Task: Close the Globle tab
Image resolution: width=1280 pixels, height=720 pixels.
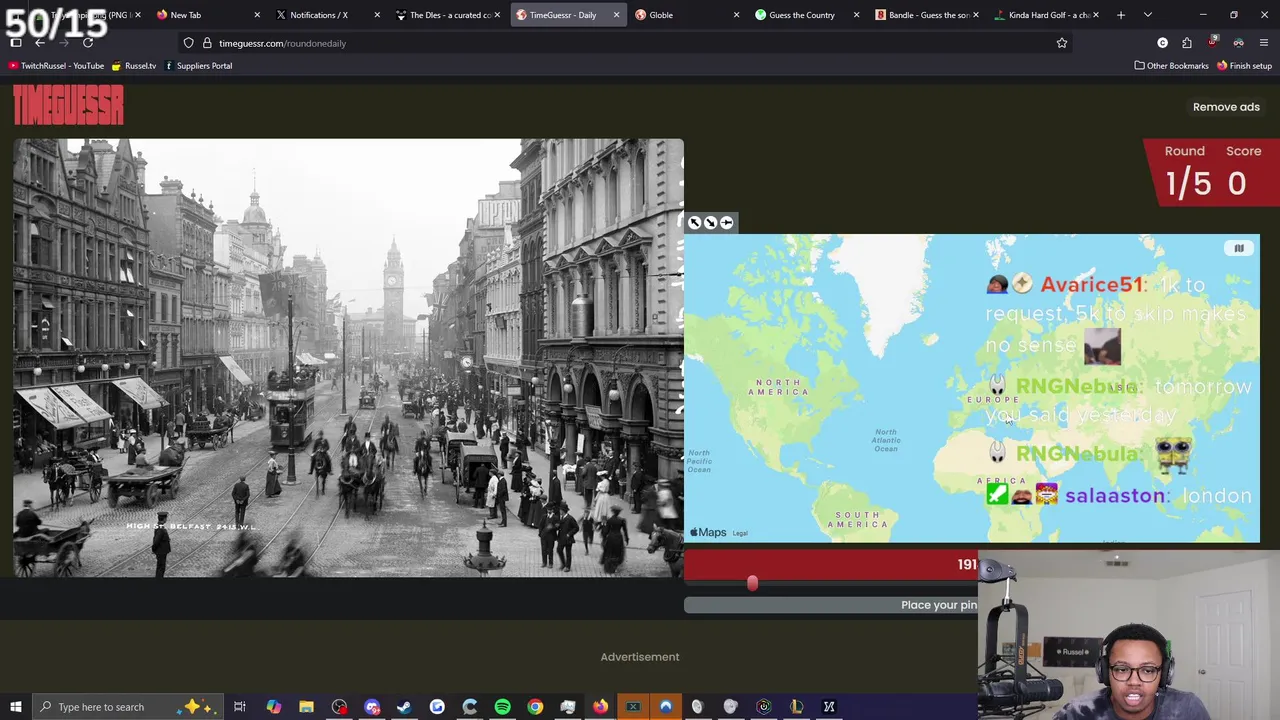Action: tap(736, 15)
